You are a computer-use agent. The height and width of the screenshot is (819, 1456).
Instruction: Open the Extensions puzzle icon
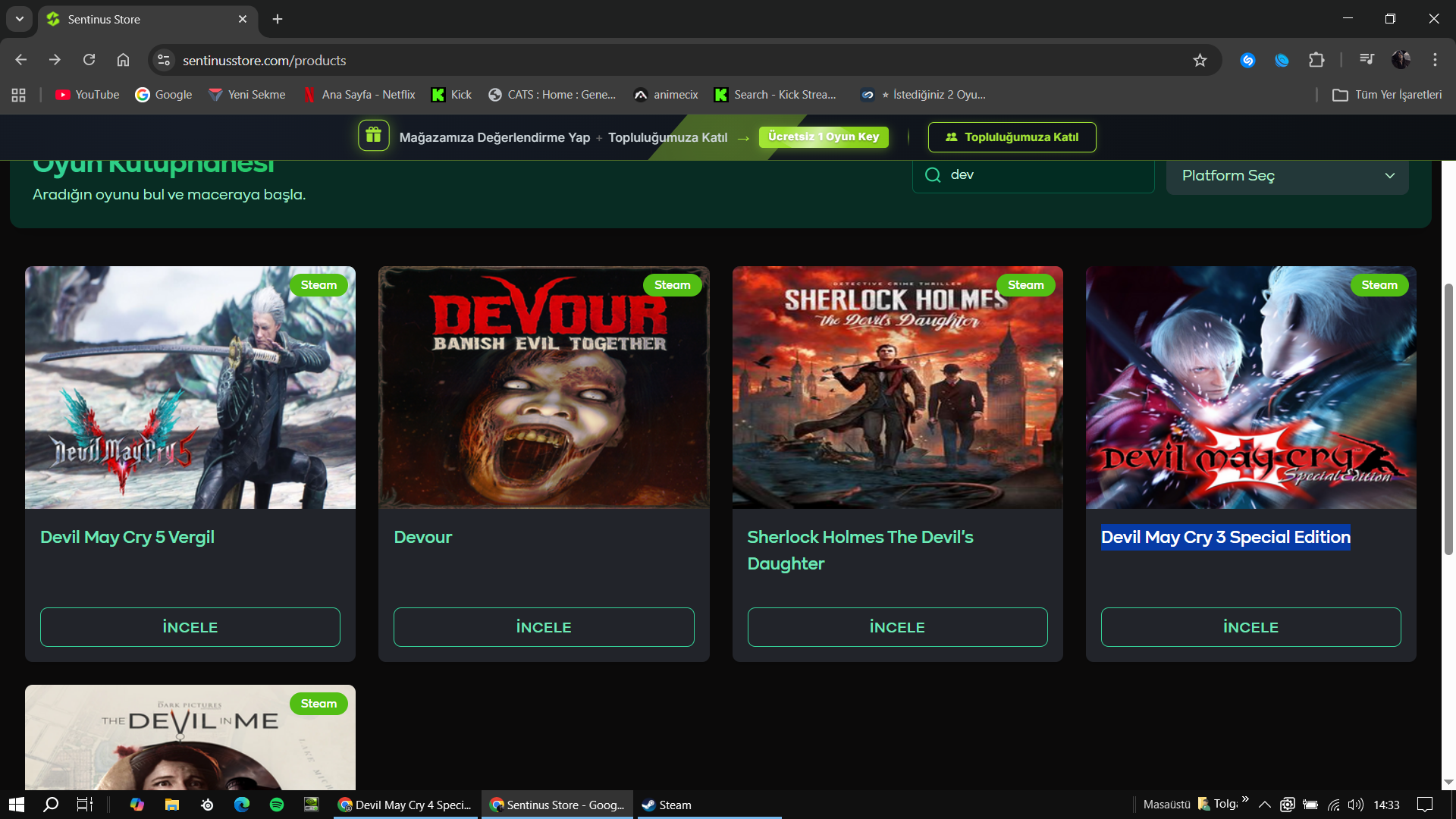click(x=1316, y=60)
